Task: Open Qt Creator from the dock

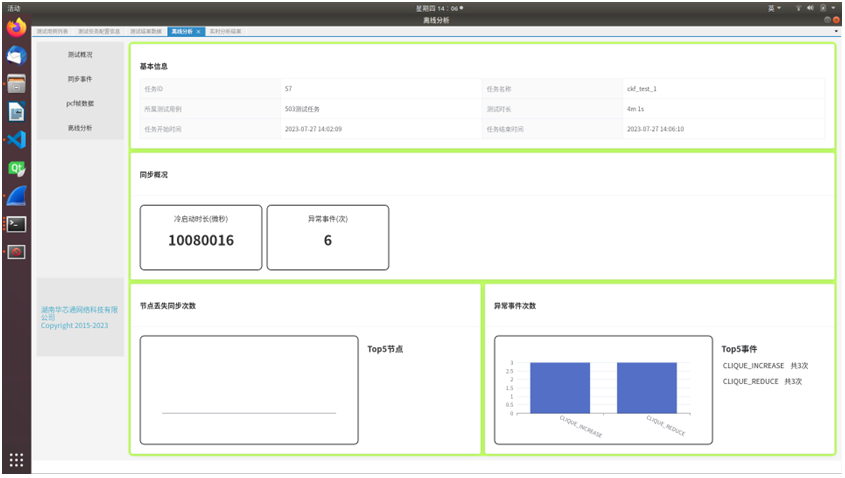Action: click(16, 168)
